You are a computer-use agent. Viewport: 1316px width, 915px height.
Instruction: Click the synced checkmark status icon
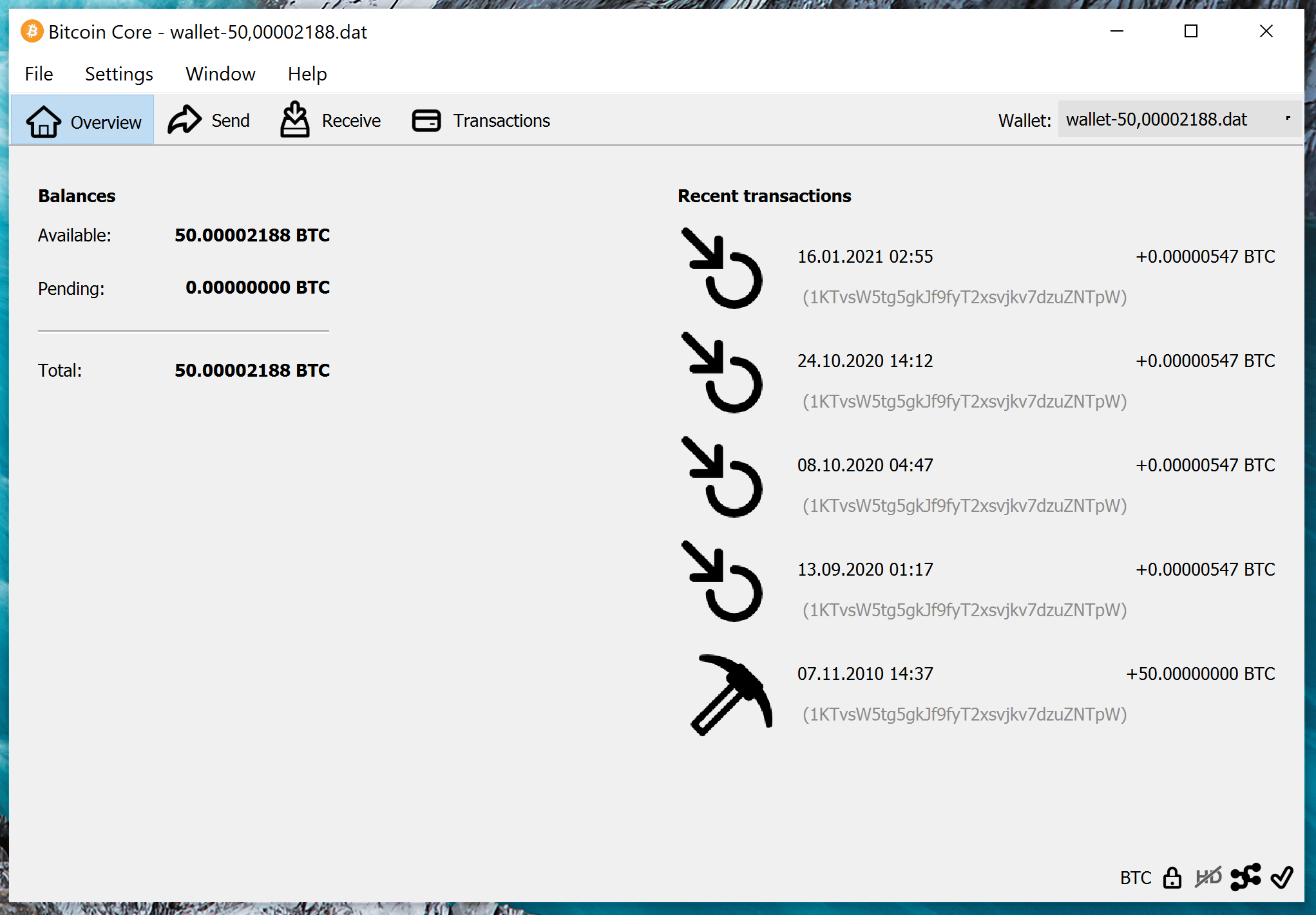tap(1282, 877)
